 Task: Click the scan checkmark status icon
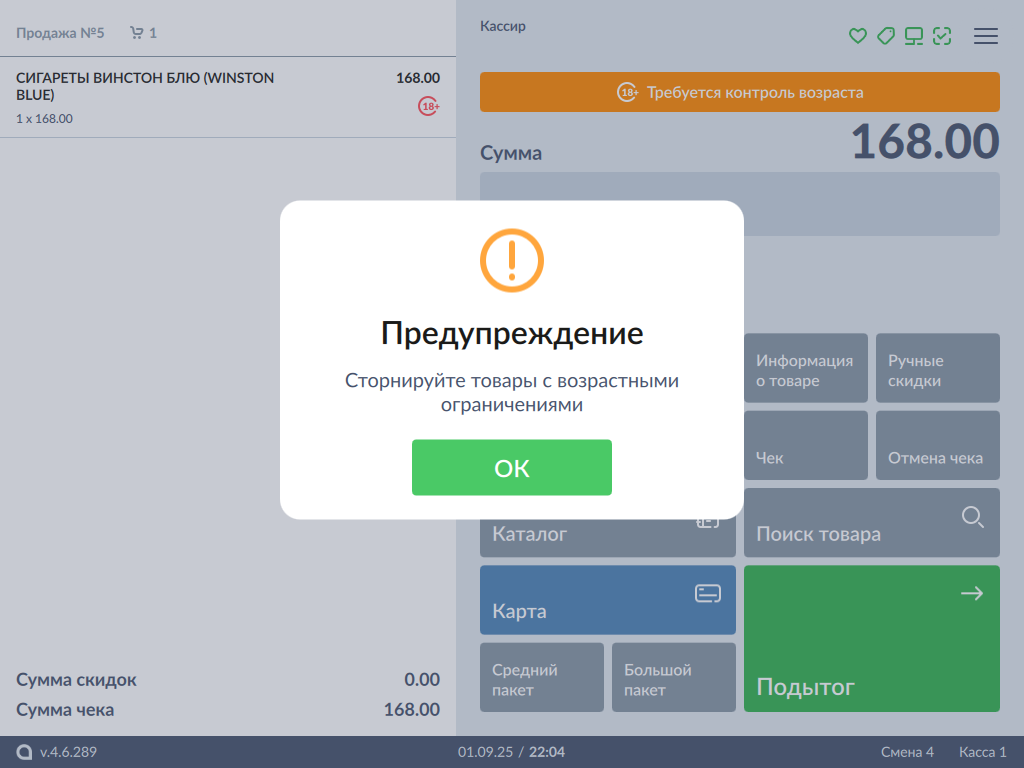point(942,36)
